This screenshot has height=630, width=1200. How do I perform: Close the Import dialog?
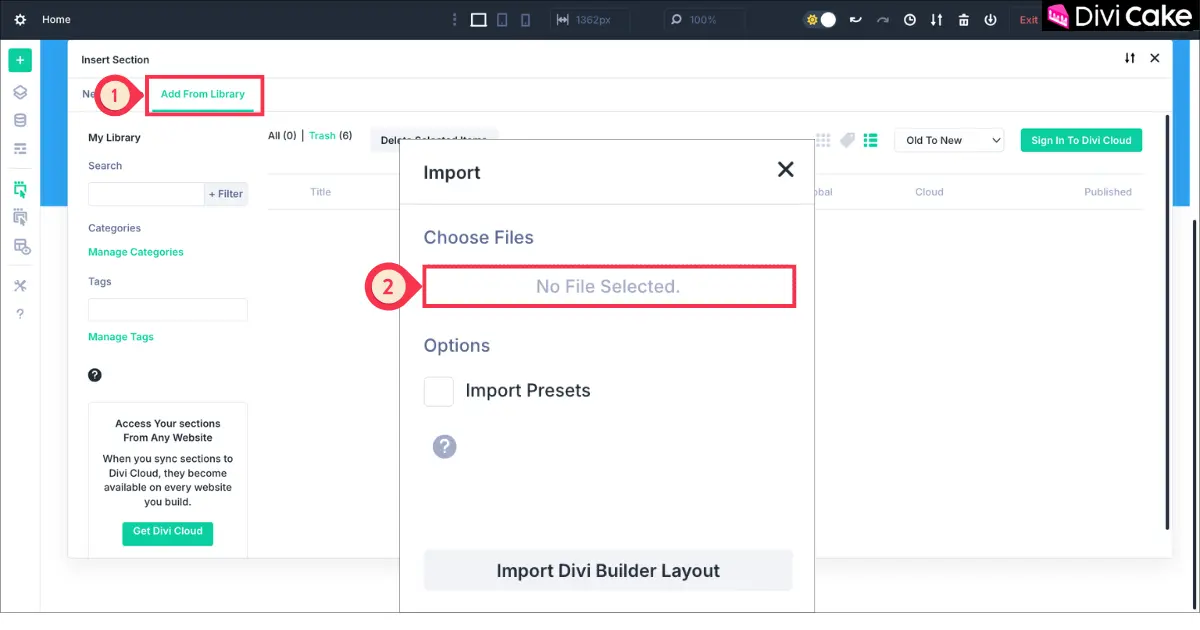click(786, 169)
